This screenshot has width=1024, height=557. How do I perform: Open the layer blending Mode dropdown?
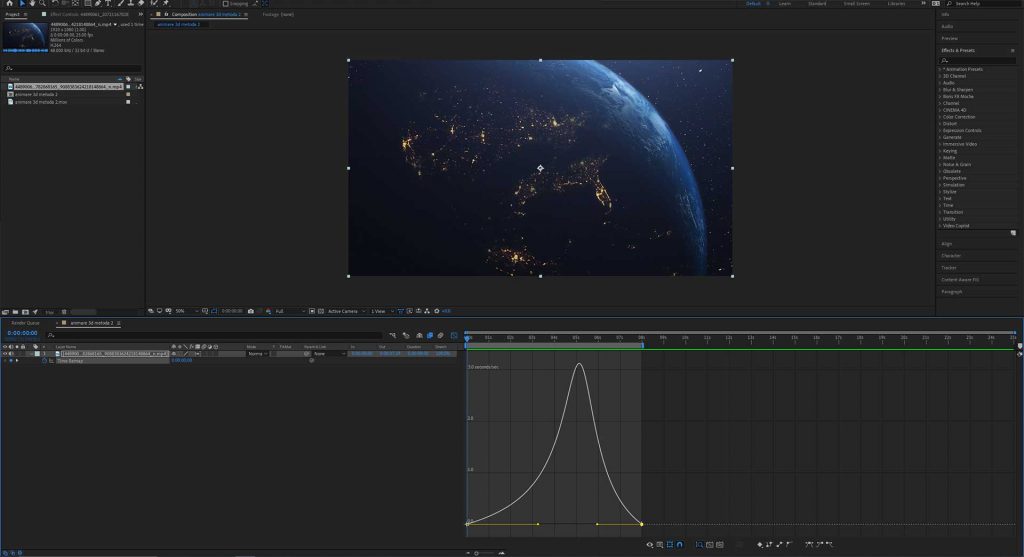tap(258, 354)
